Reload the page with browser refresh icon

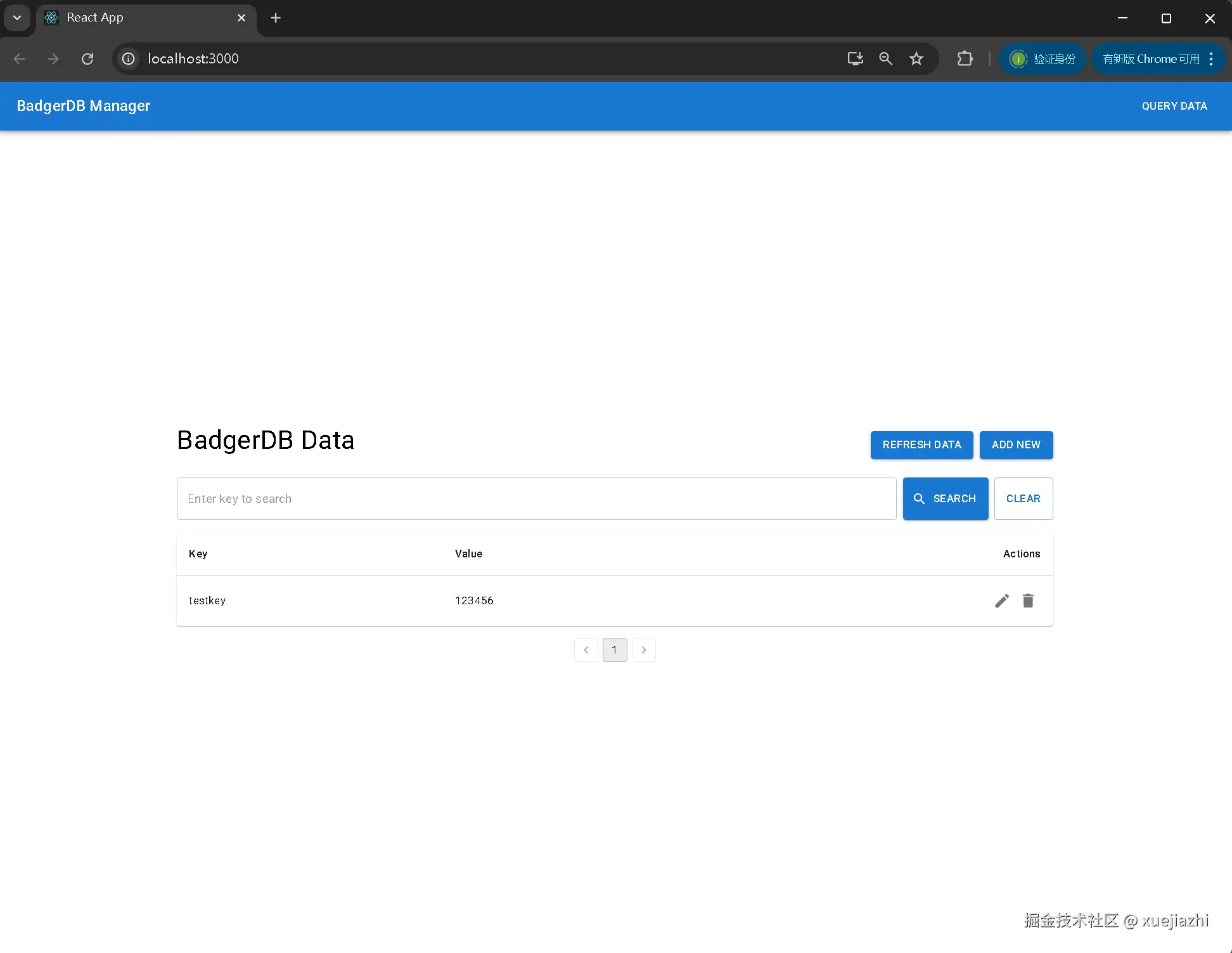(x=87, y=59)
